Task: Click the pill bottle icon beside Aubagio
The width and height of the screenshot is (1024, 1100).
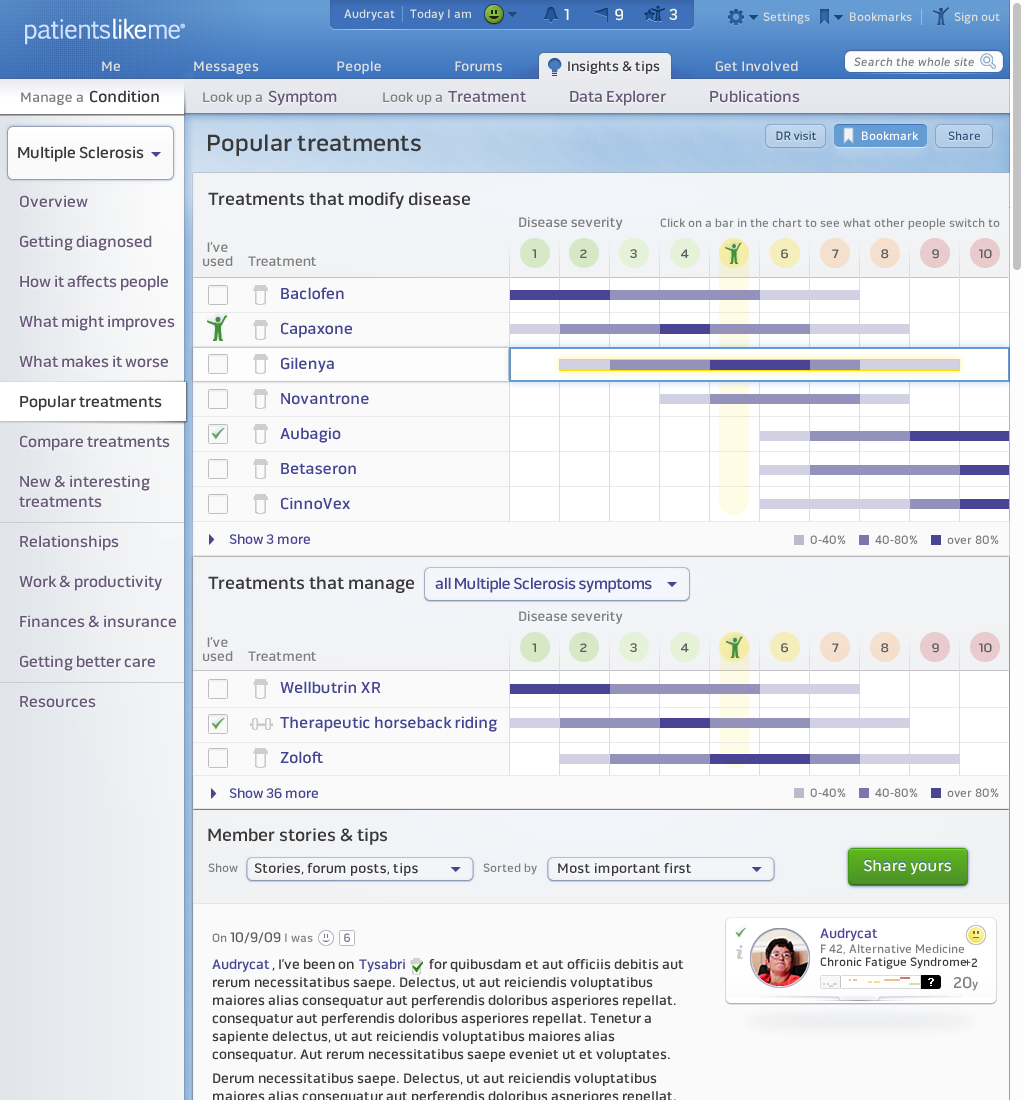Action: pyautogui.click(x=260, y=434)
